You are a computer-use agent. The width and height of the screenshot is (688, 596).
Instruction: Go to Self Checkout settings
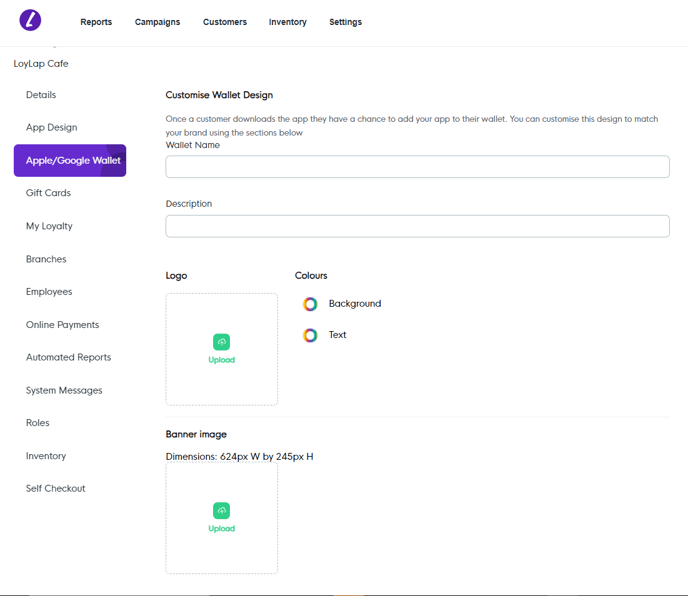click(55, 488)
